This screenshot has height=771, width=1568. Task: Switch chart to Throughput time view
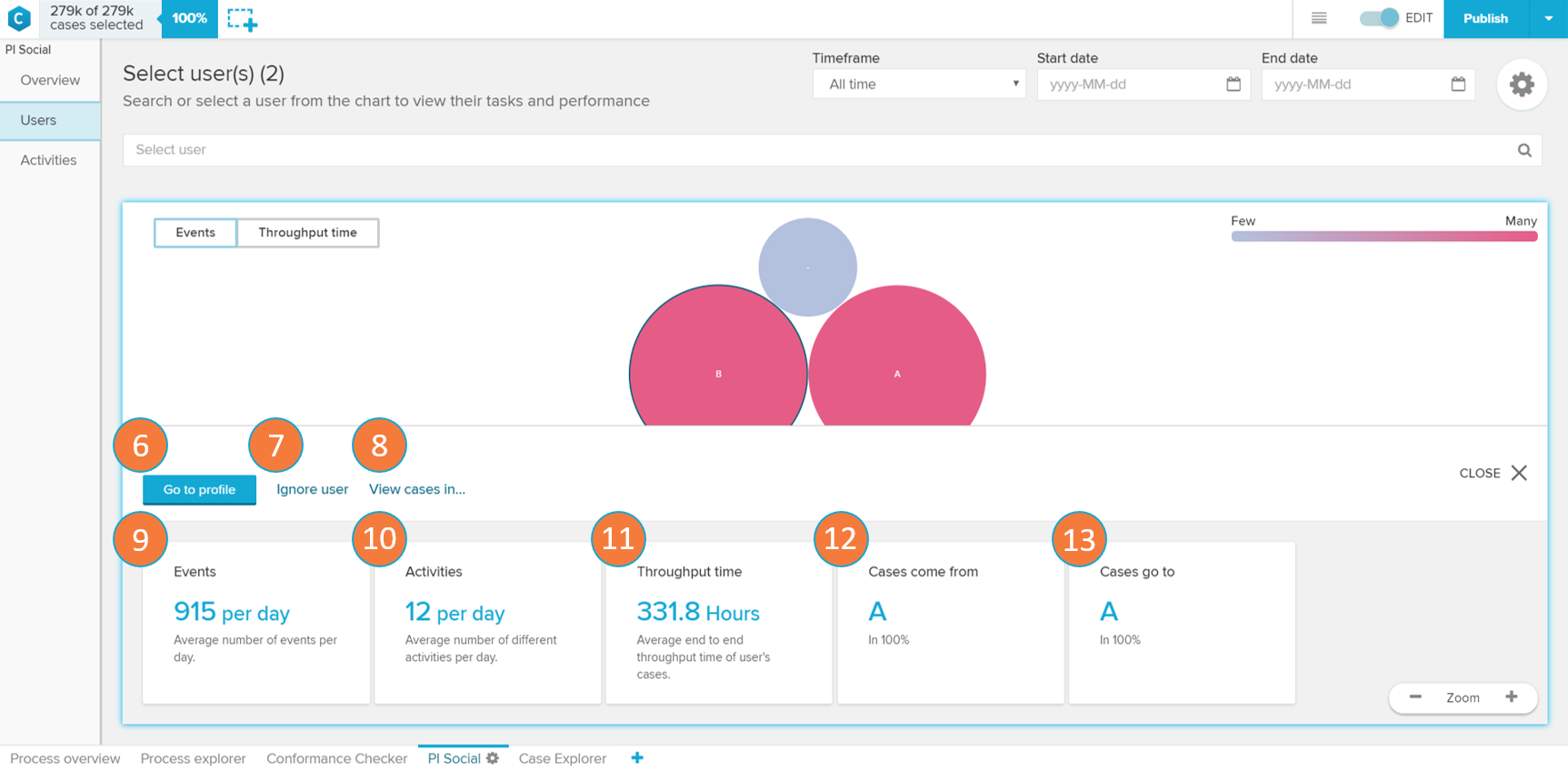307,233
